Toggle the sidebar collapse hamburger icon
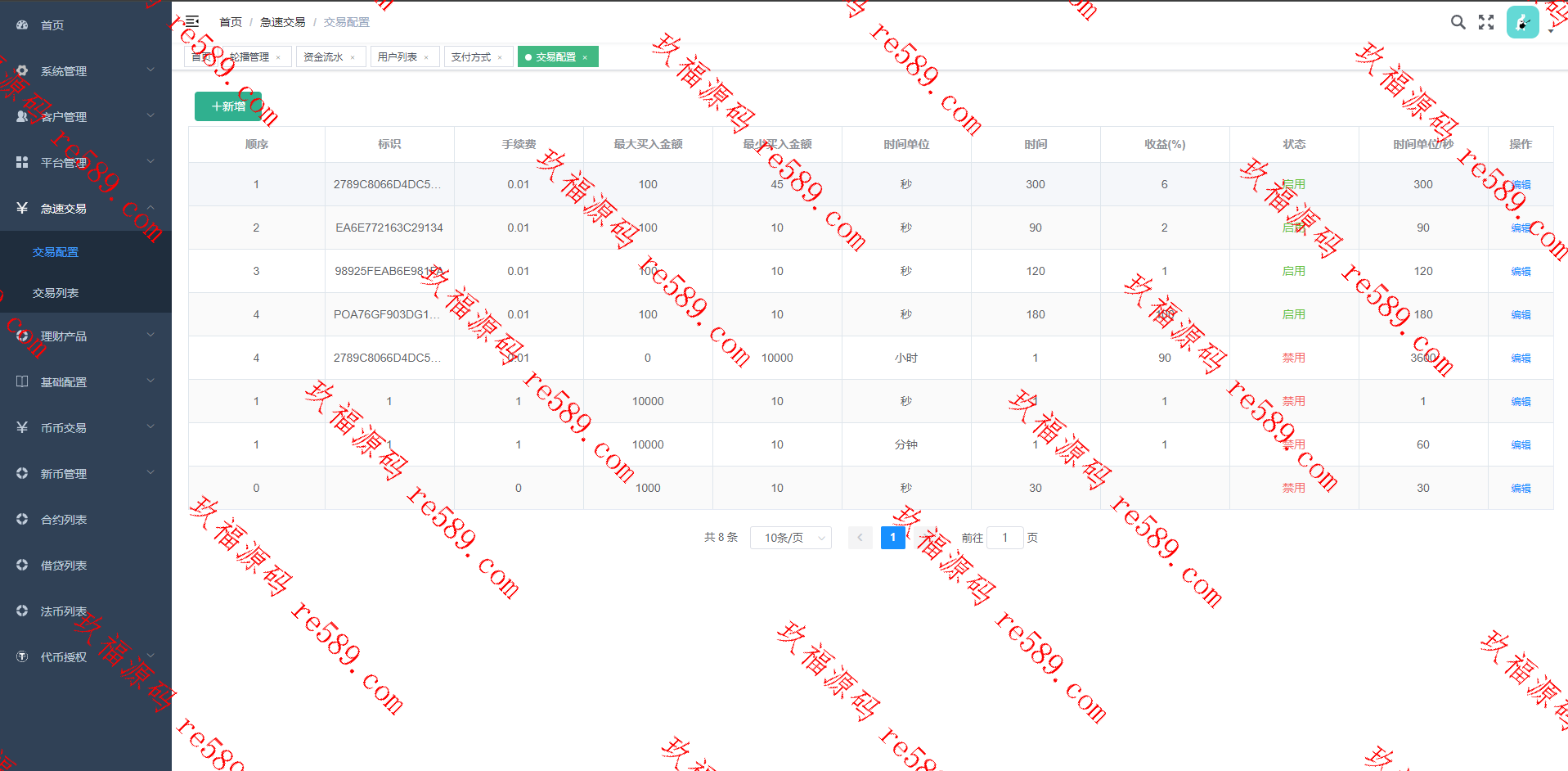 [191, 22]
